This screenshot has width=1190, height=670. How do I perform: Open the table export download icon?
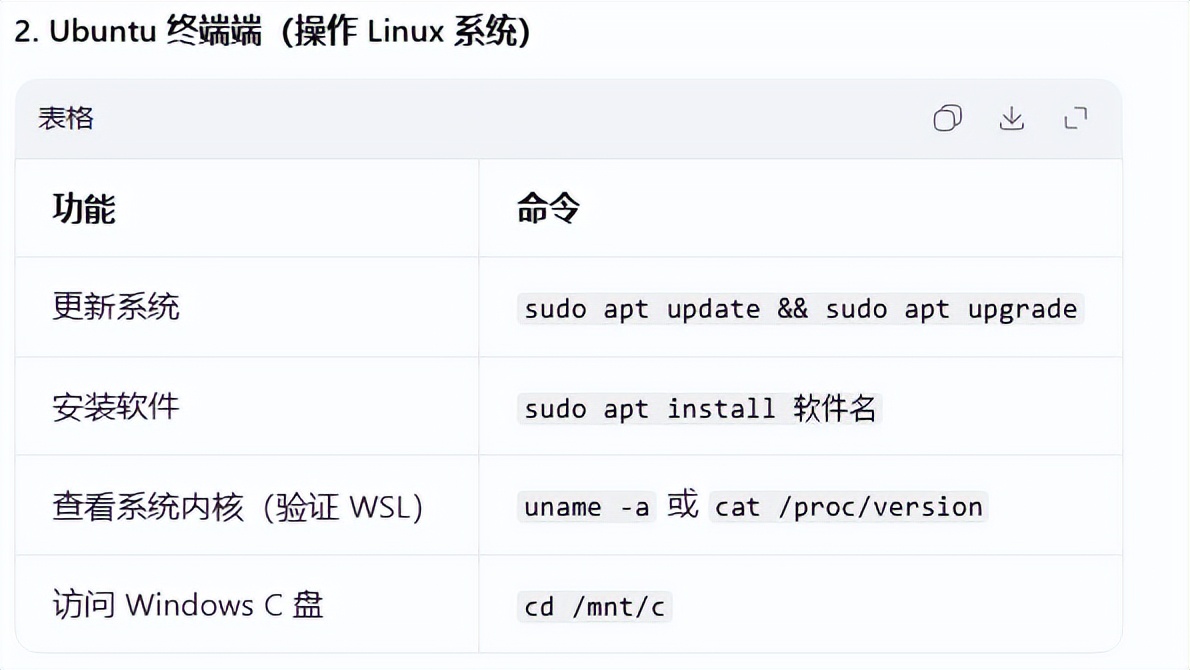coord(1012,118)
